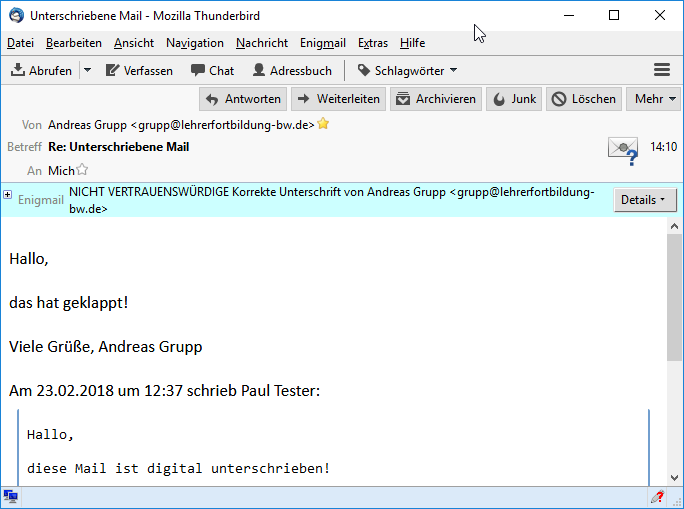Open Verfassen to compose a message
Image resolution: width=684 pixels, height=509 pixels.
click(139, 71)
